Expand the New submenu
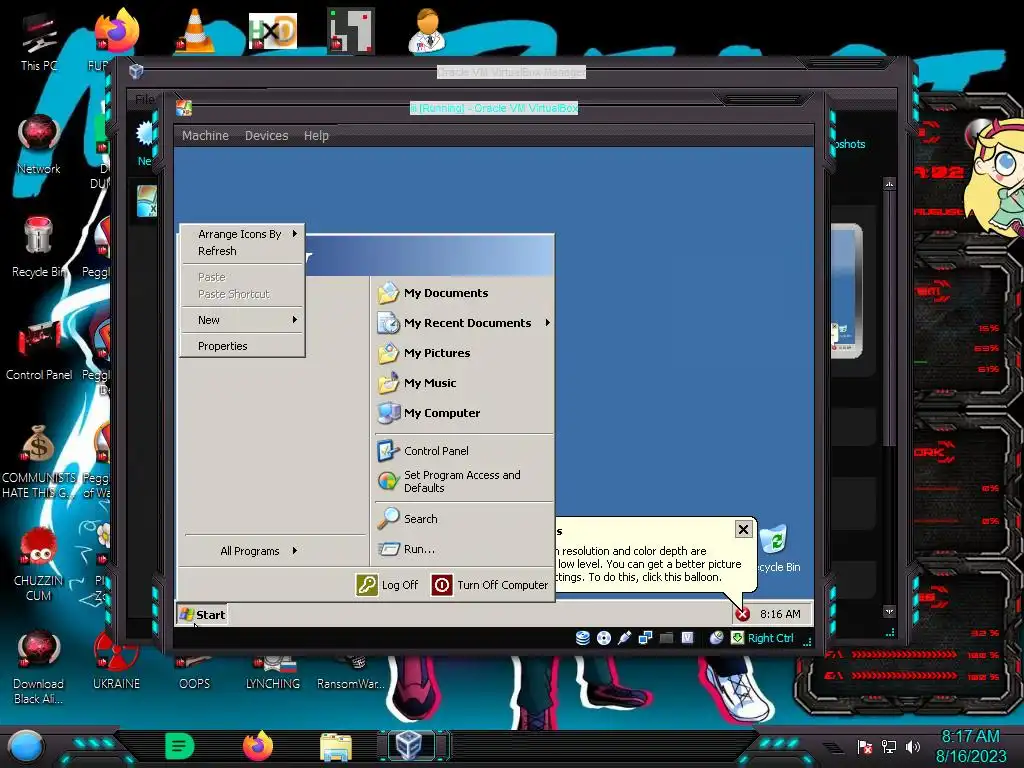 (242, 320)
